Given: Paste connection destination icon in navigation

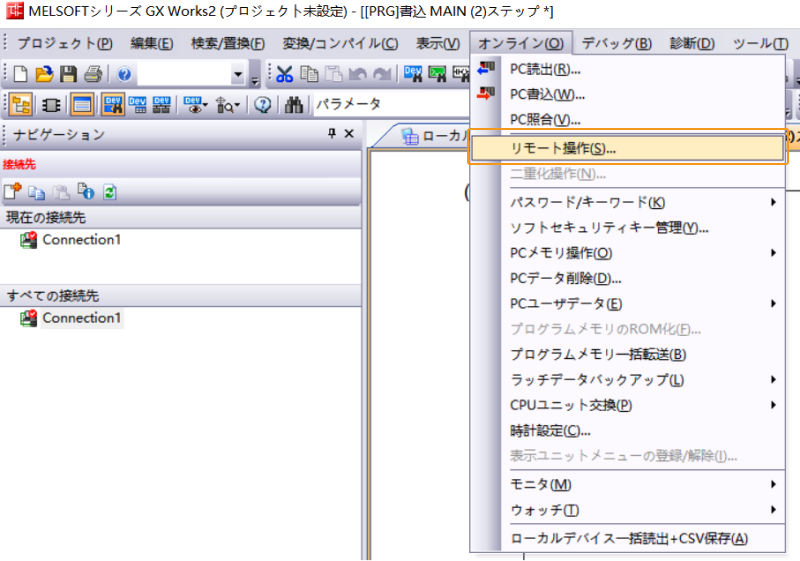Looking at the screenshot, I should point(61,192).
